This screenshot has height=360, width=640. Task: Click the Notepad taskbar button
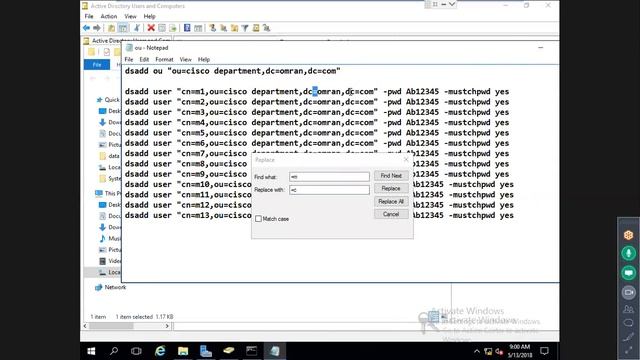pyautogui.click(x=274, y=351)
